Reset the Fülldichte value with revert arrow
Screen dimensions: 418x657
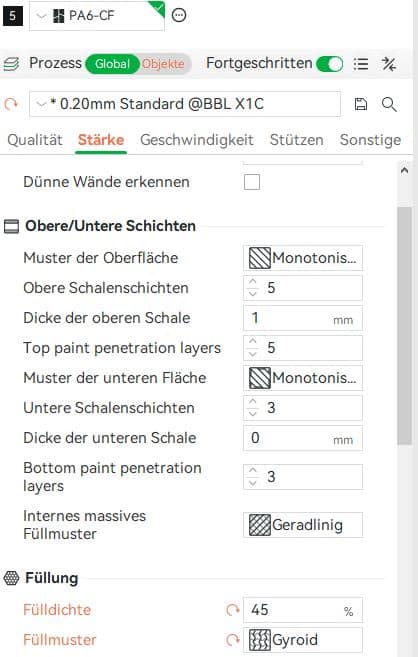pos(233,610)
